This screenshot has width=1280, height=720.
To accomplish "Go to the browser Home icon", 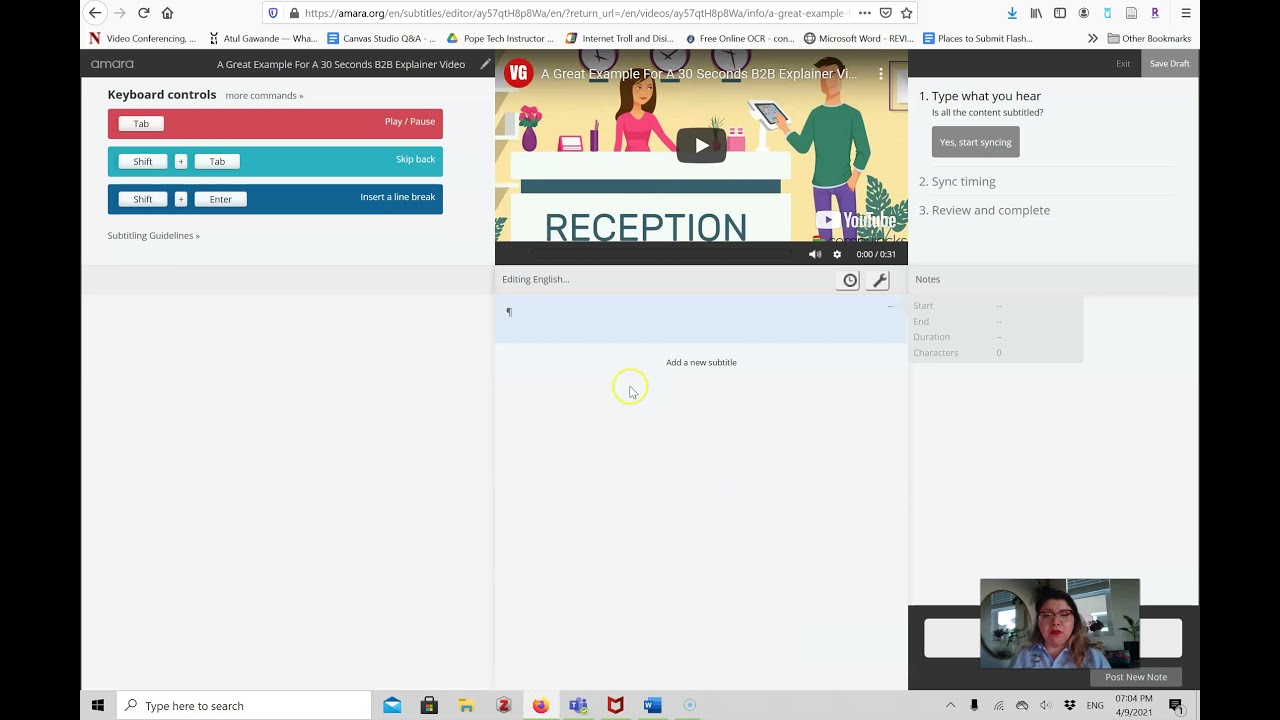I will [x=167, y=13].
